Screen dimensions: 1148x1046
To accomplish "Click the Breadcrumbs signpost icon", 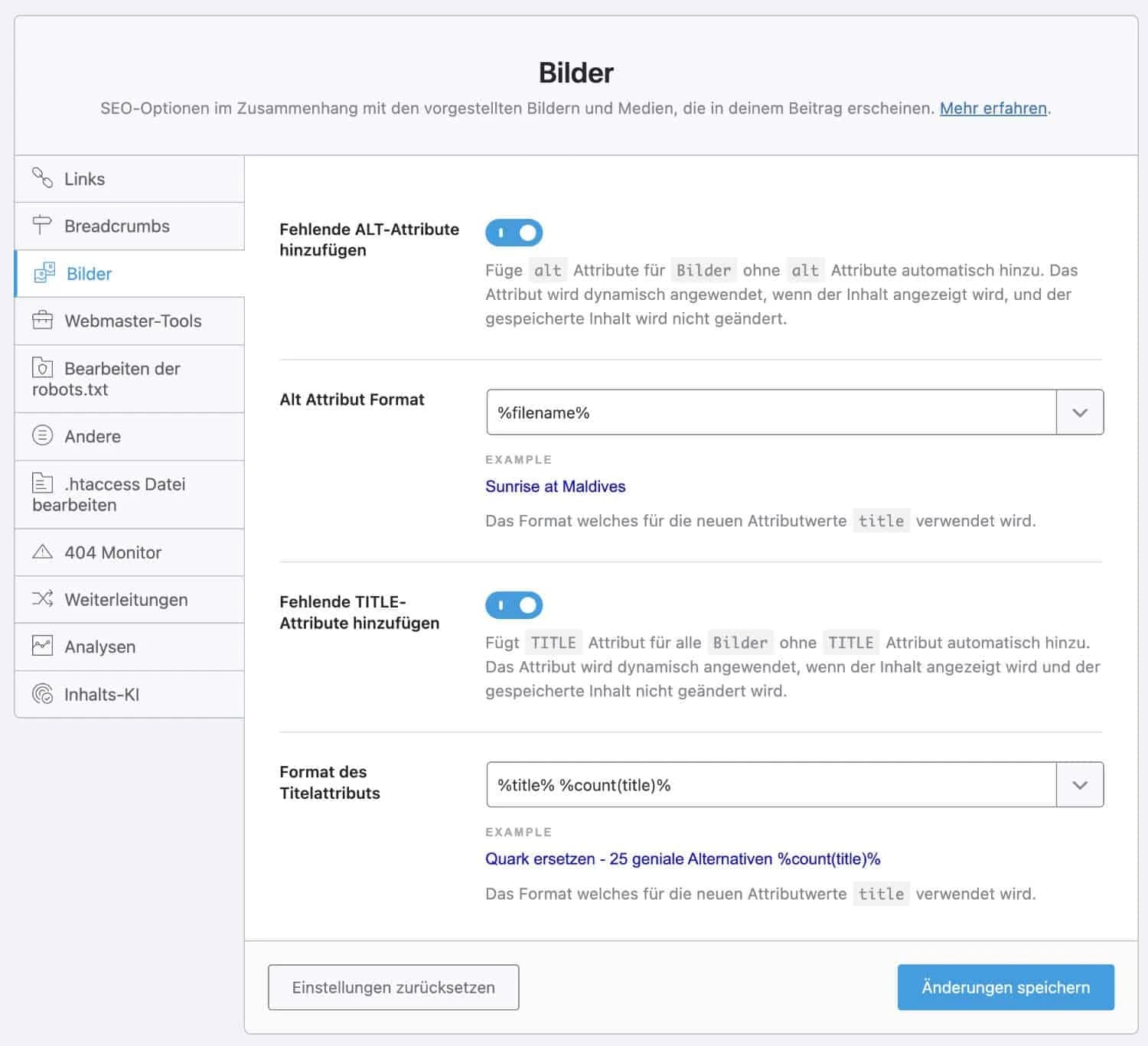I will 42,226.
